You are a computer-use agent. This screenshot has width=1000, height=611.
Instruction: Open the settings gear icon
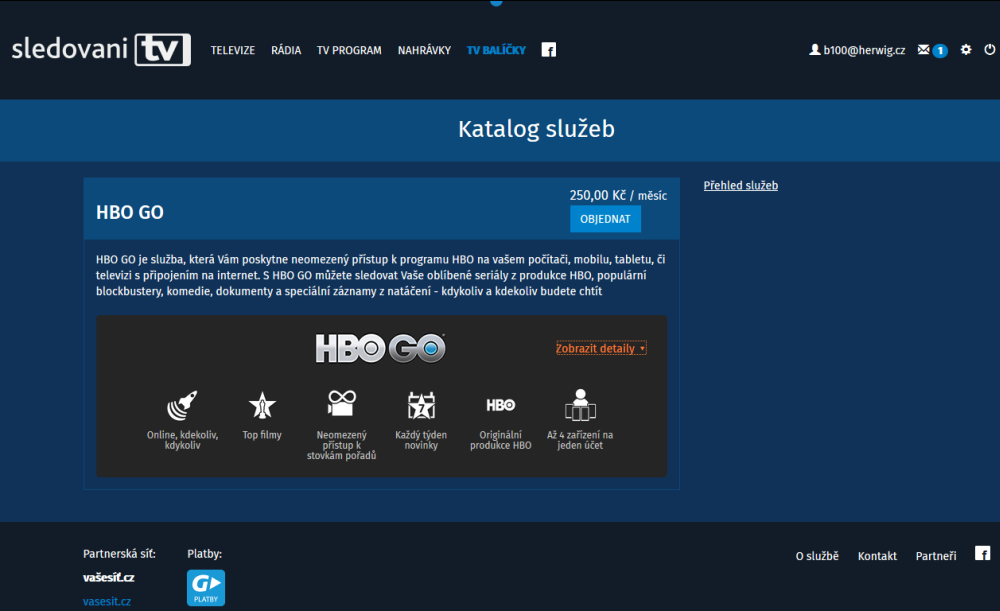point(966,50)
